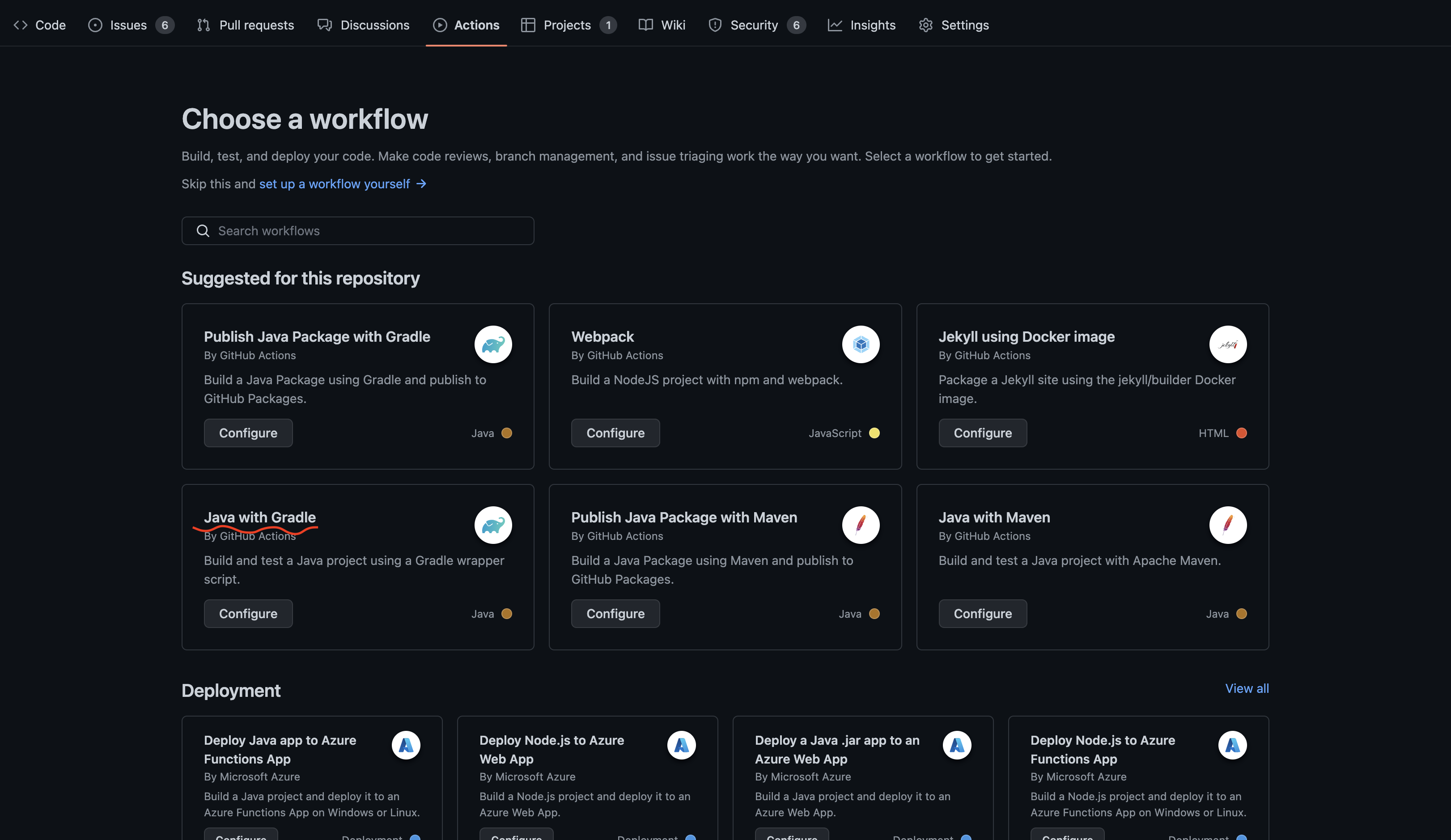Configure Java with Maven workflow
Viewport: 1451px width, 840px height.
coord(983,614)
